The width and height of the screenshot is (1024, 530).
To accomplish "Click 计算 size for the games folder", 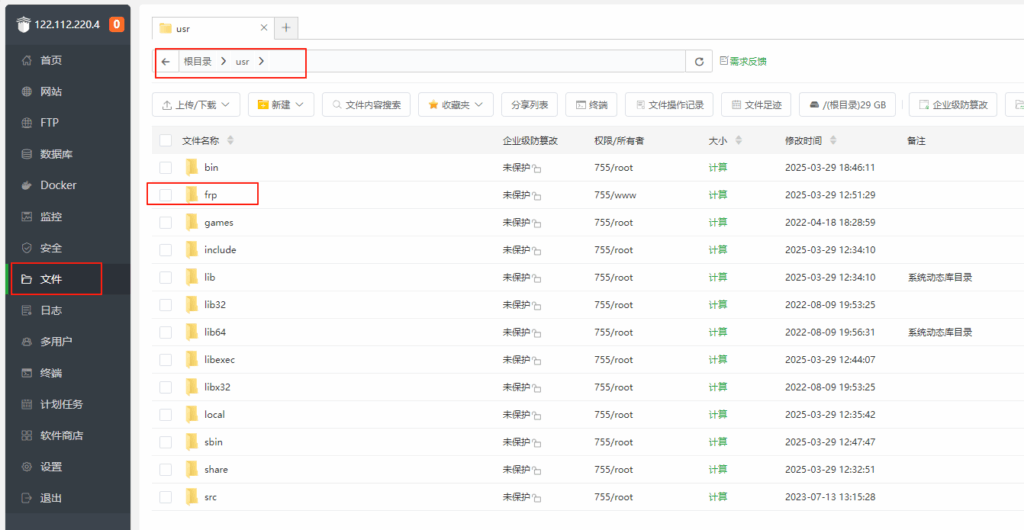I will [718, 223].
